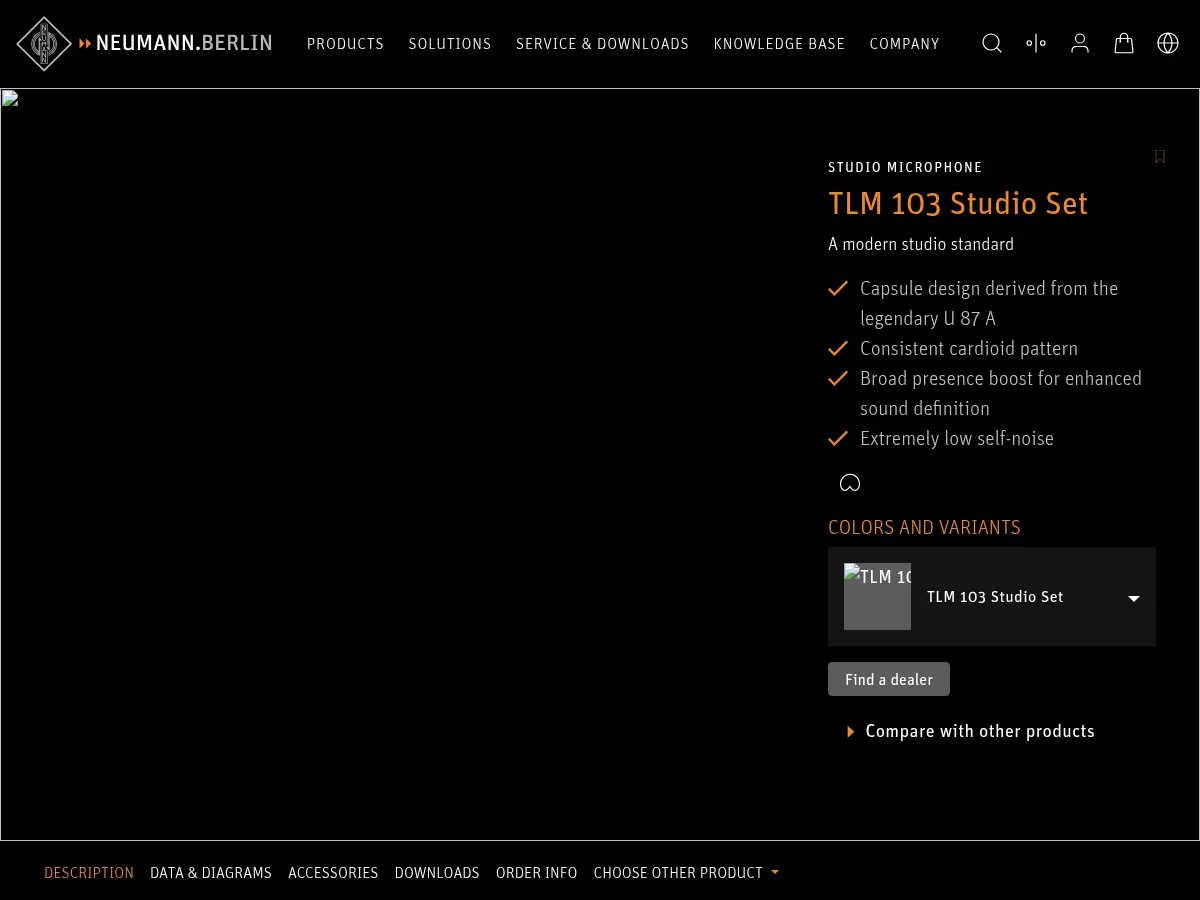Expand the TLM 103 Studio Set variant dropdown
This screenshot has height=900, width=1200.
tap(1133, 597)
